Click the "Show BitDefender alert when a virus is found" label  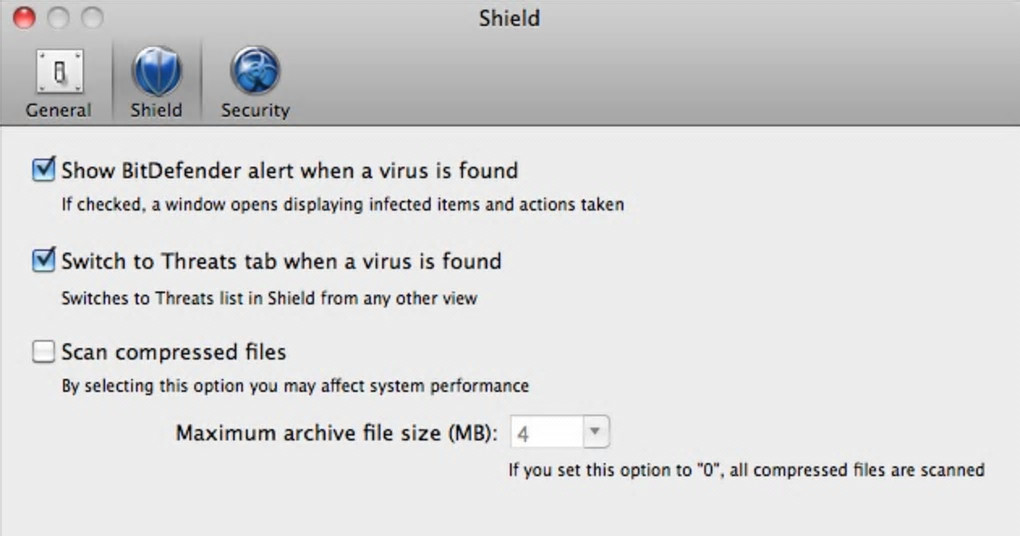pyautogui.click(x=289, y=170)
